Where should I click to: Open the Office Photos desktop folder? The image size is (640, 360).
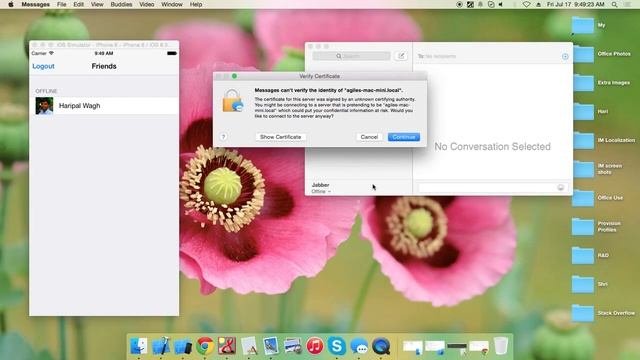(x=583, y=54)
